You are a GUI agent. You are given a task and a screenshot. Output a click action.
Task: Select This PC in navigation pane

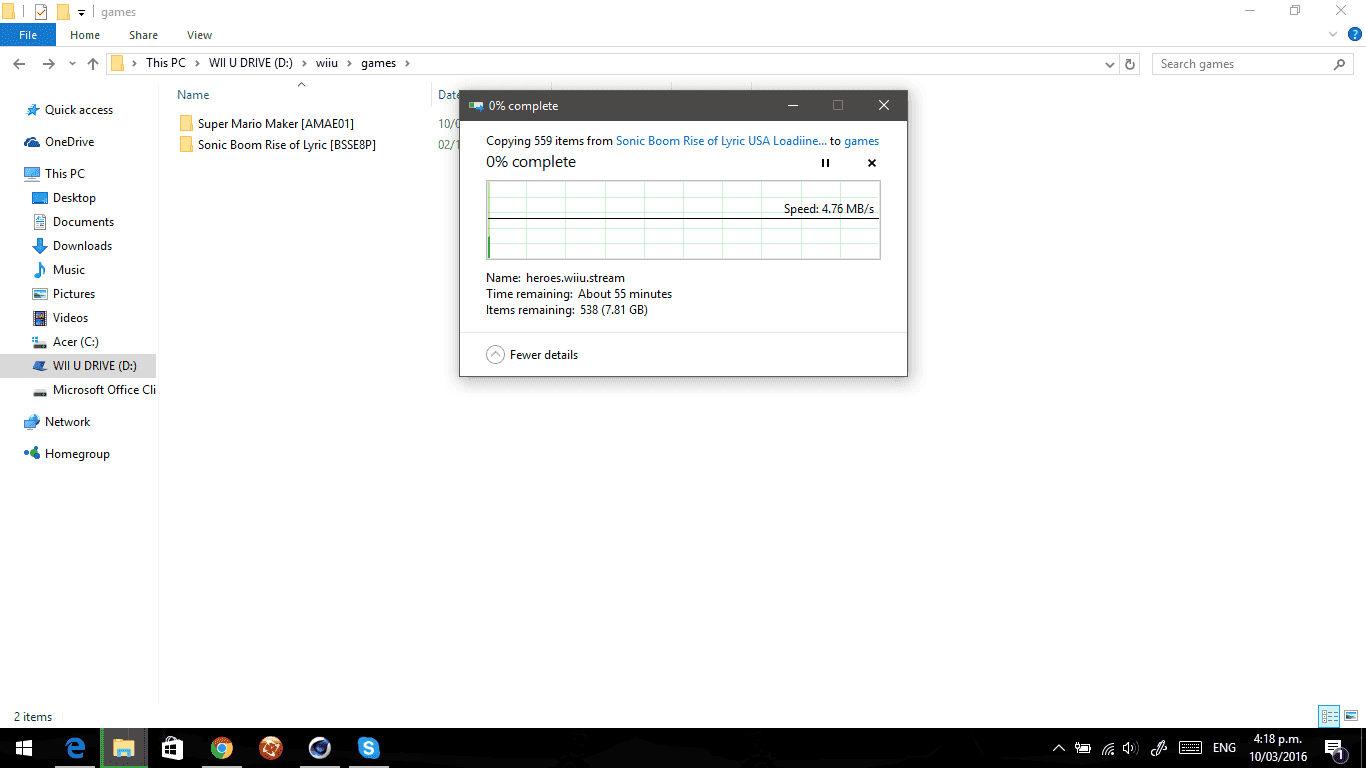55,174
